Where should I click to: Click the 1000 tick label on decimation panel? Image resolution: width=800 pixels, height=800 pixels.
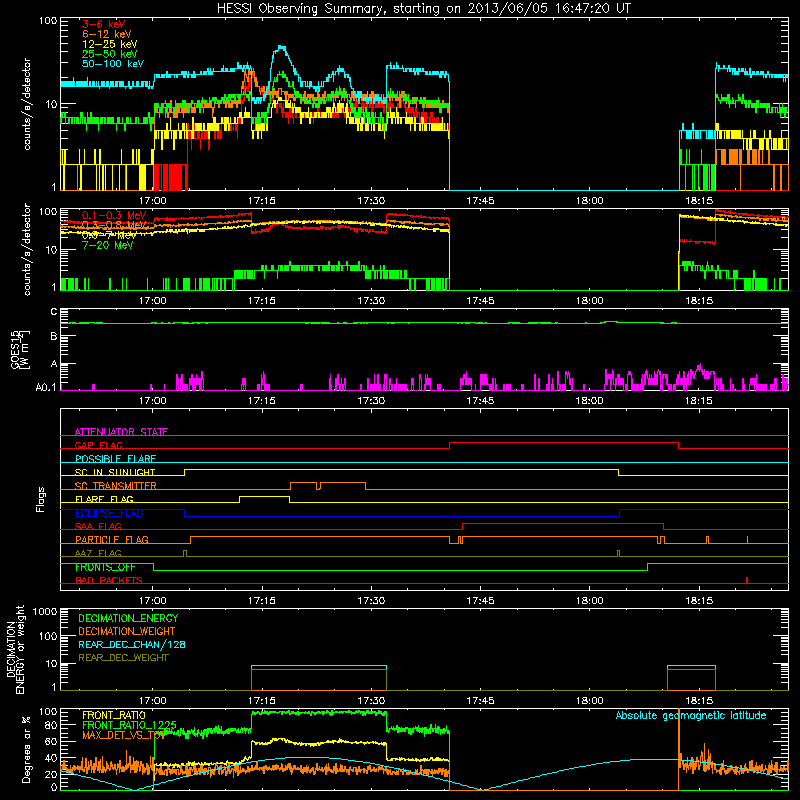[45, 612]
